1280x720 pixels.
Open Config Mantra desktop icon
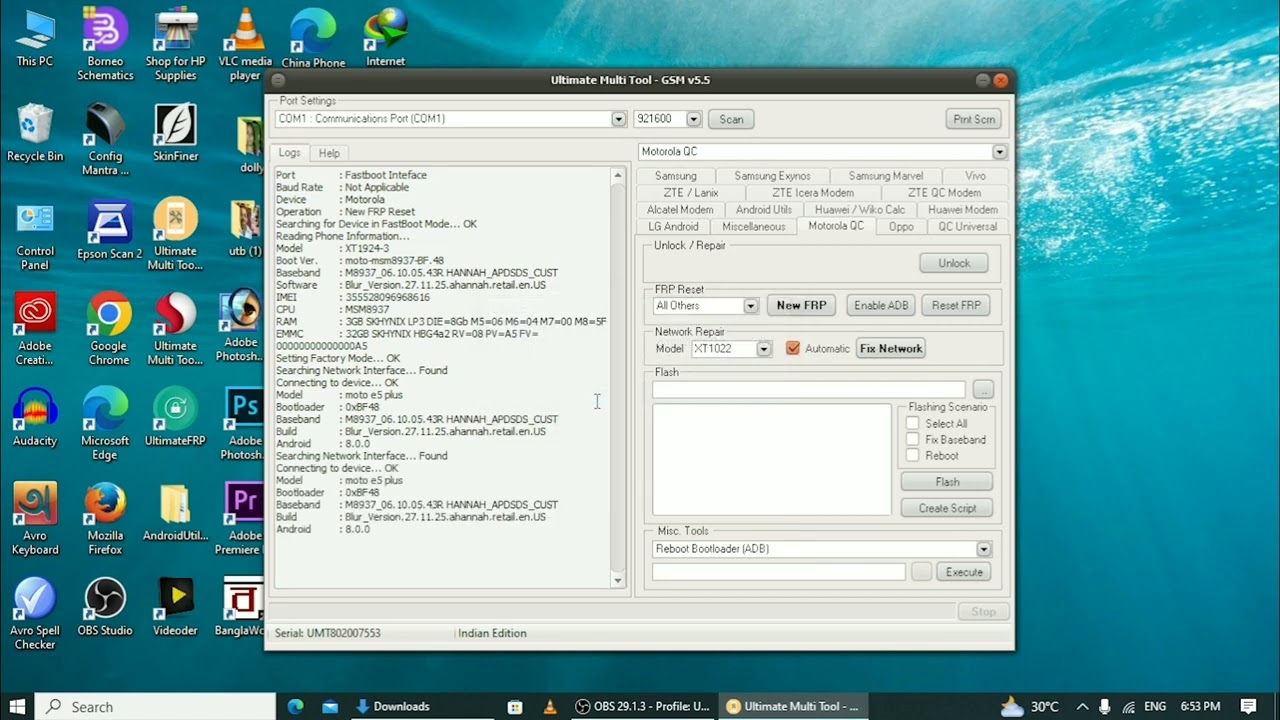tap(105, 140)
